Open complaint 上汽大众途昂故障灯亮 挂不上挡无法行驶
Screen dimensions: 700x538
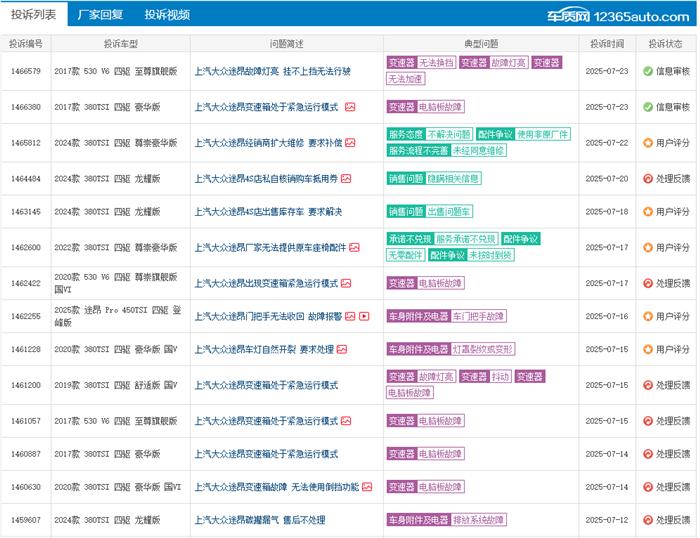click(x=273, y=71)
